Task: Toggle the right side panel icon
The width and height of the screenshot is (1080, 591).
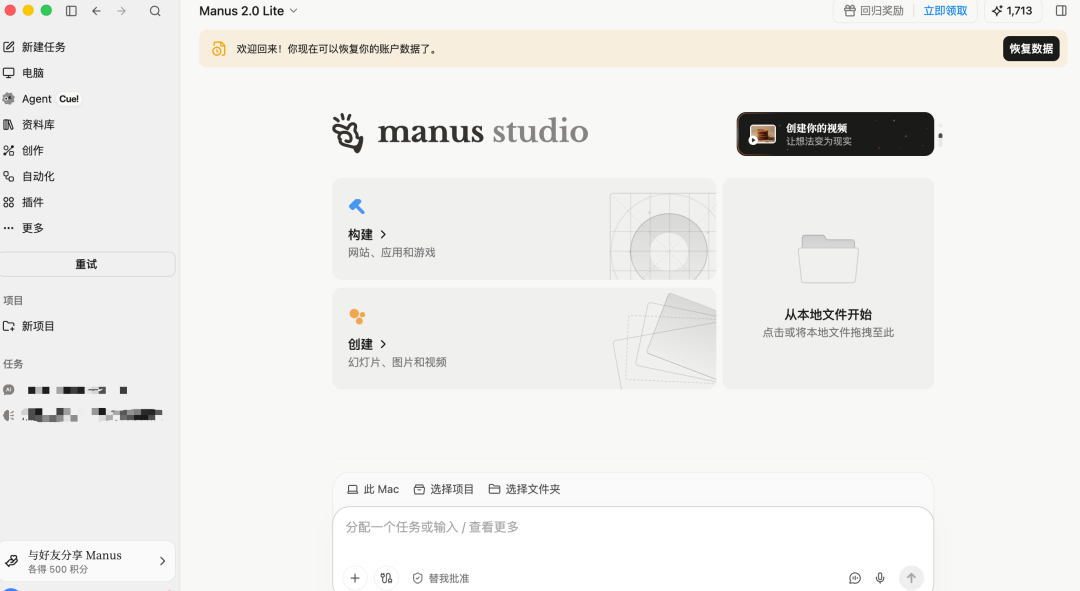Action: point(1061,11)
